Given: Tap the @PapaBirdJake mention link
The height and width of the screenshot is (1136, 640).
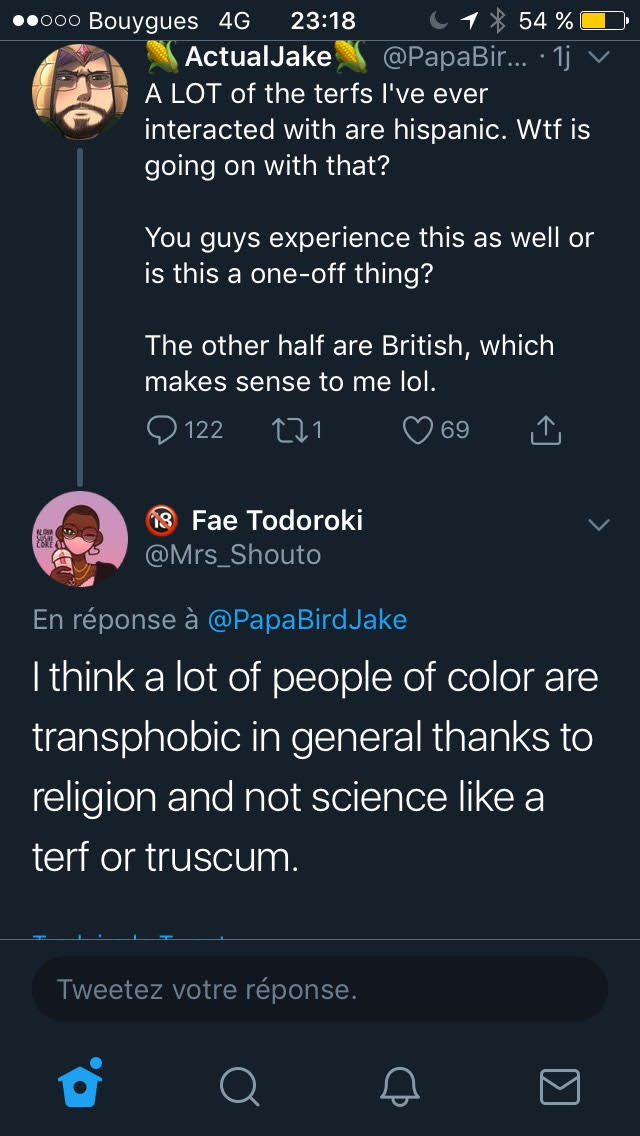Looking at the screenshot, I should pos(307,620).
